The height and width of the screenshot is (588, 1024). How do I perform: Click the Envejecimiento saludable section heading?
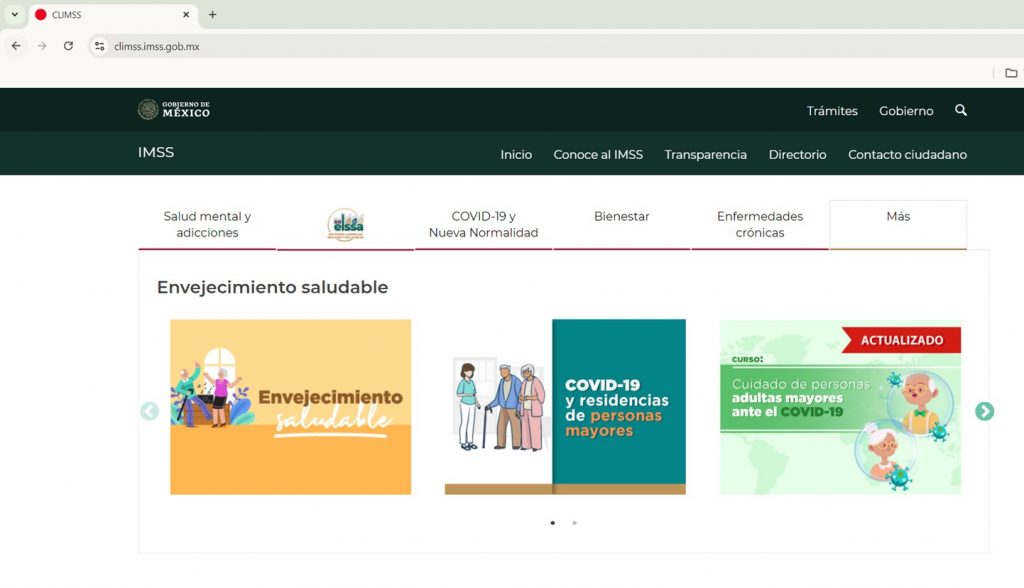coord(272,287)
